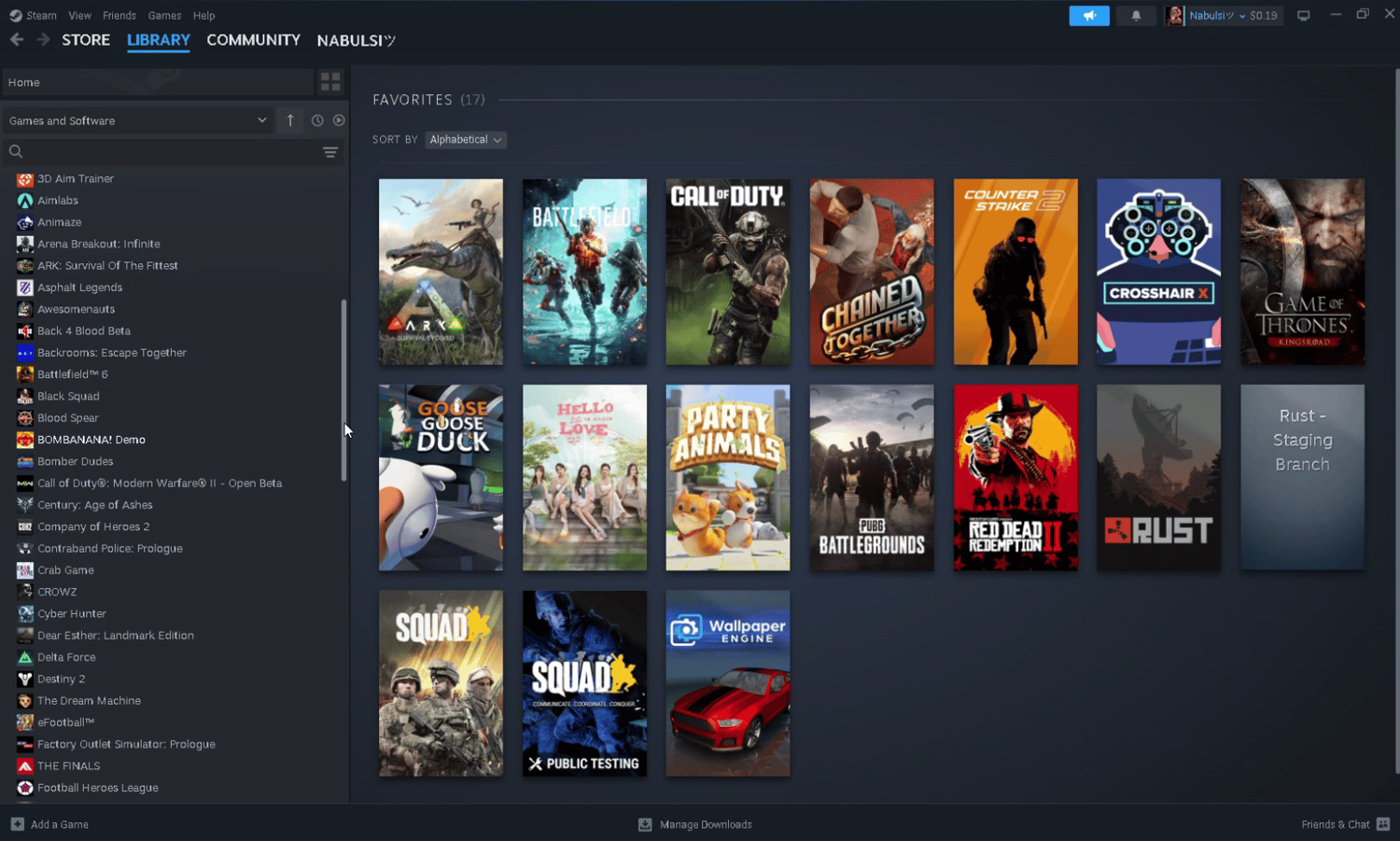The width and height of the screenshot is (1400, 841).
Task: Click the Delta Force game icon
Action: coord(25,657)
